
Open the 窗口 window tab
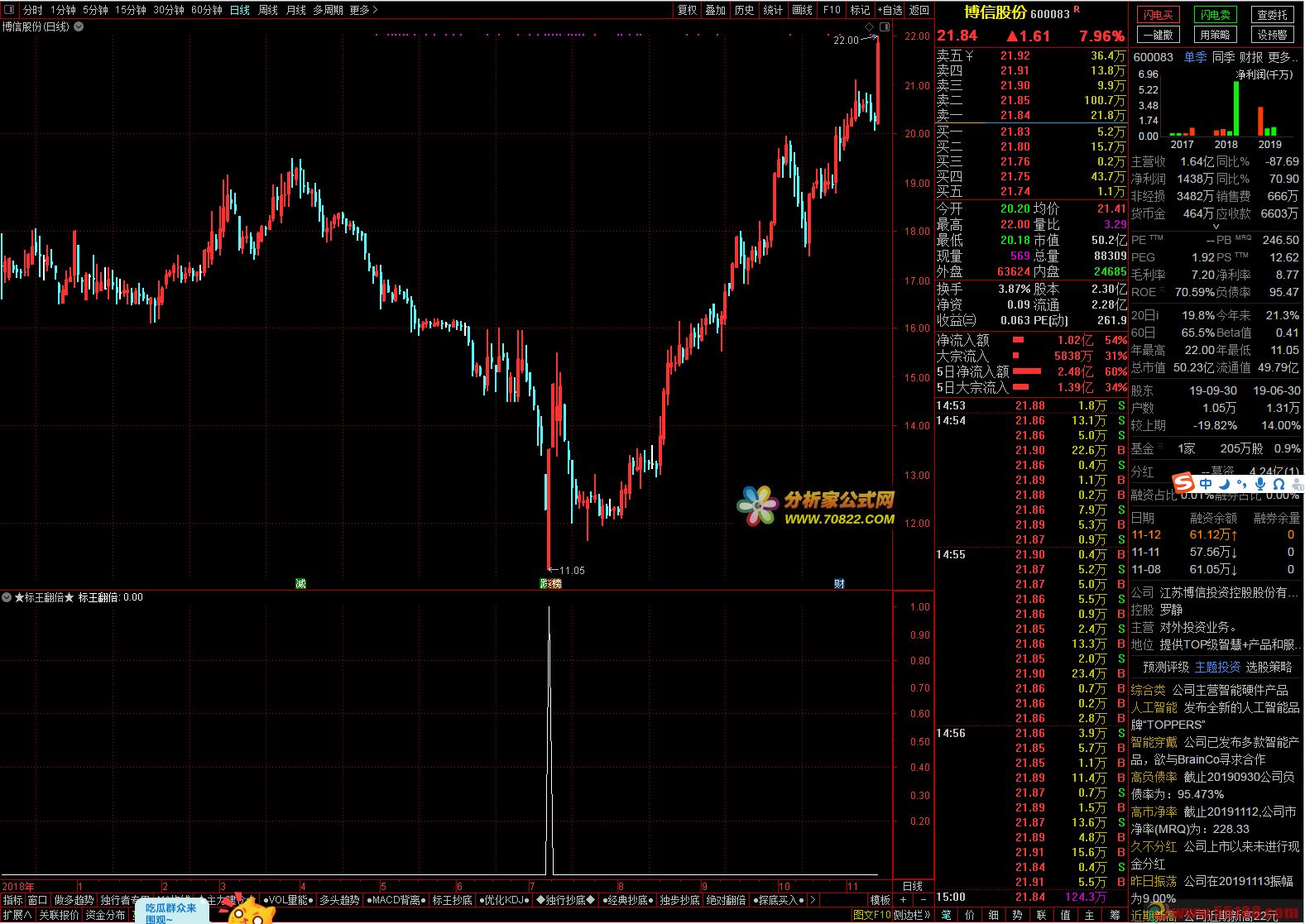click(38, 900)
